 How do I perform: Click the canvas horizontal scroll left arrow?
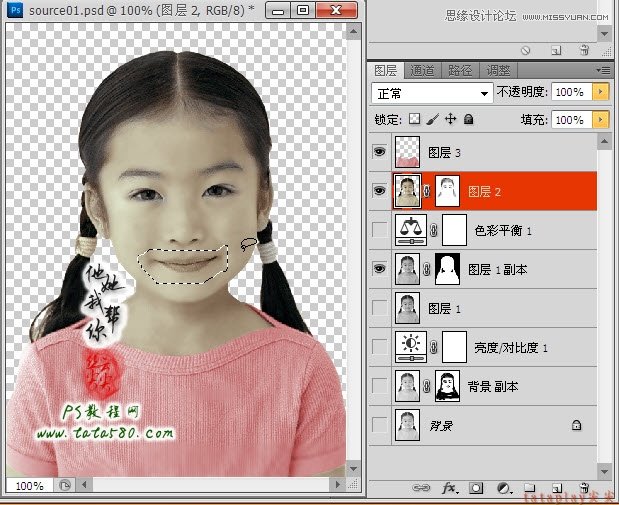(84, 484)
